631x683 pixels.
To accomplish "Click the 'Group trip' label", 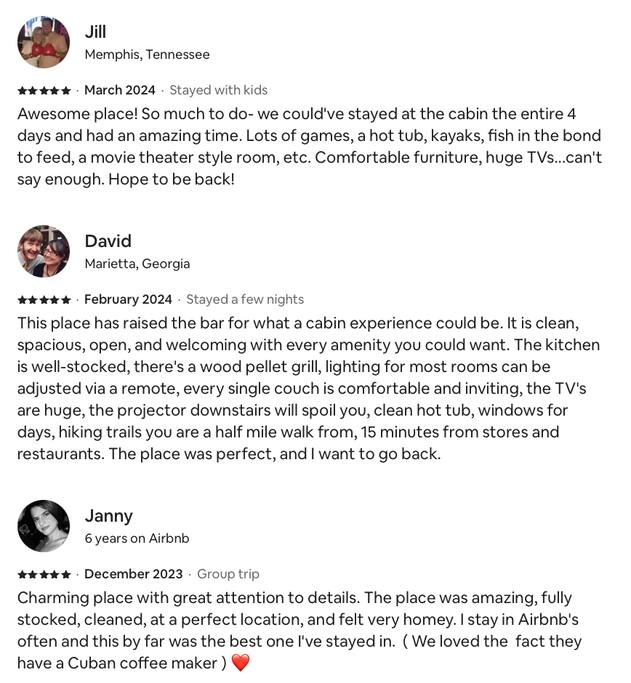I will tap(228, 574).
